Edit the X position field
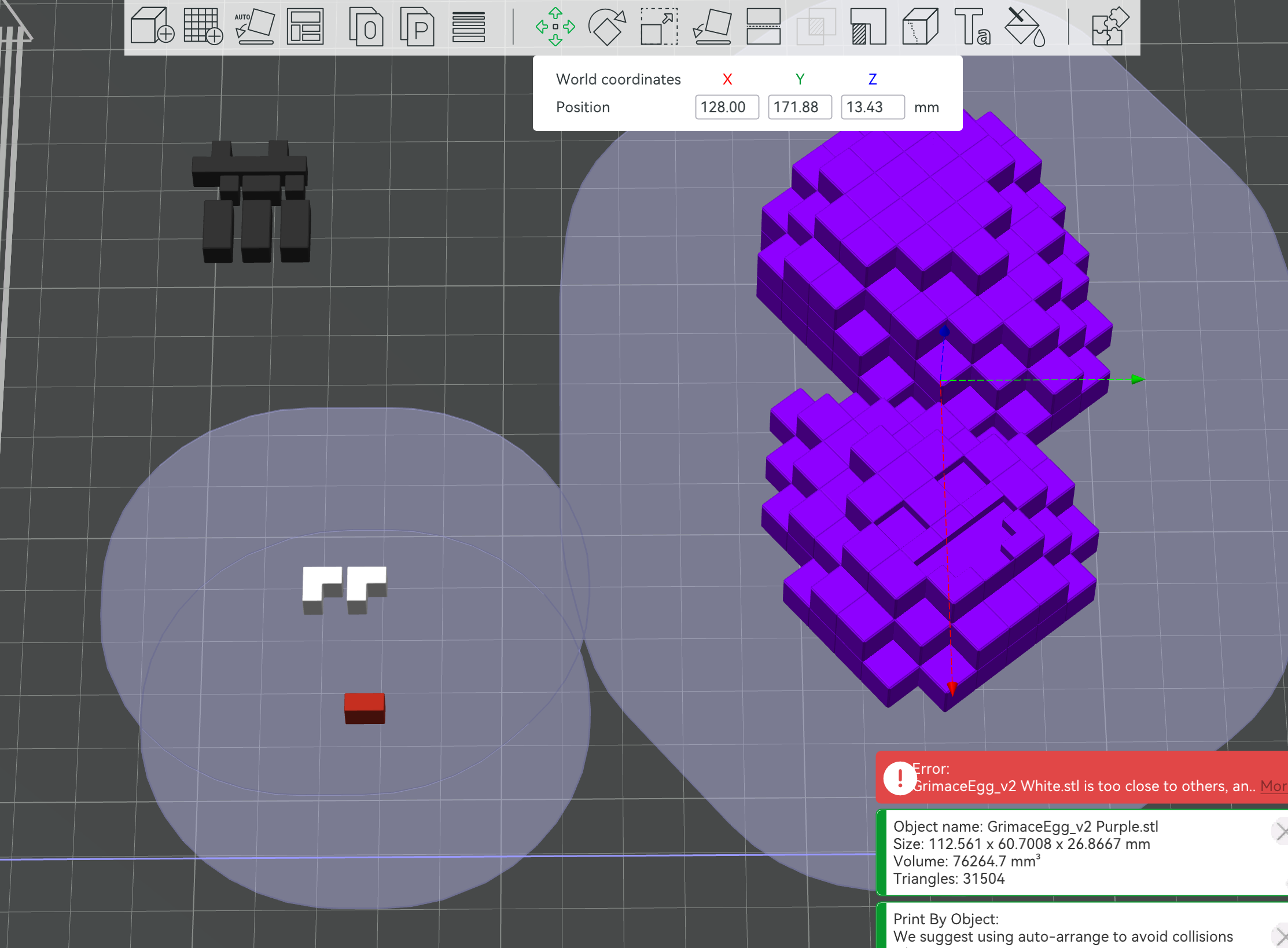 click(x=727, y=107)
